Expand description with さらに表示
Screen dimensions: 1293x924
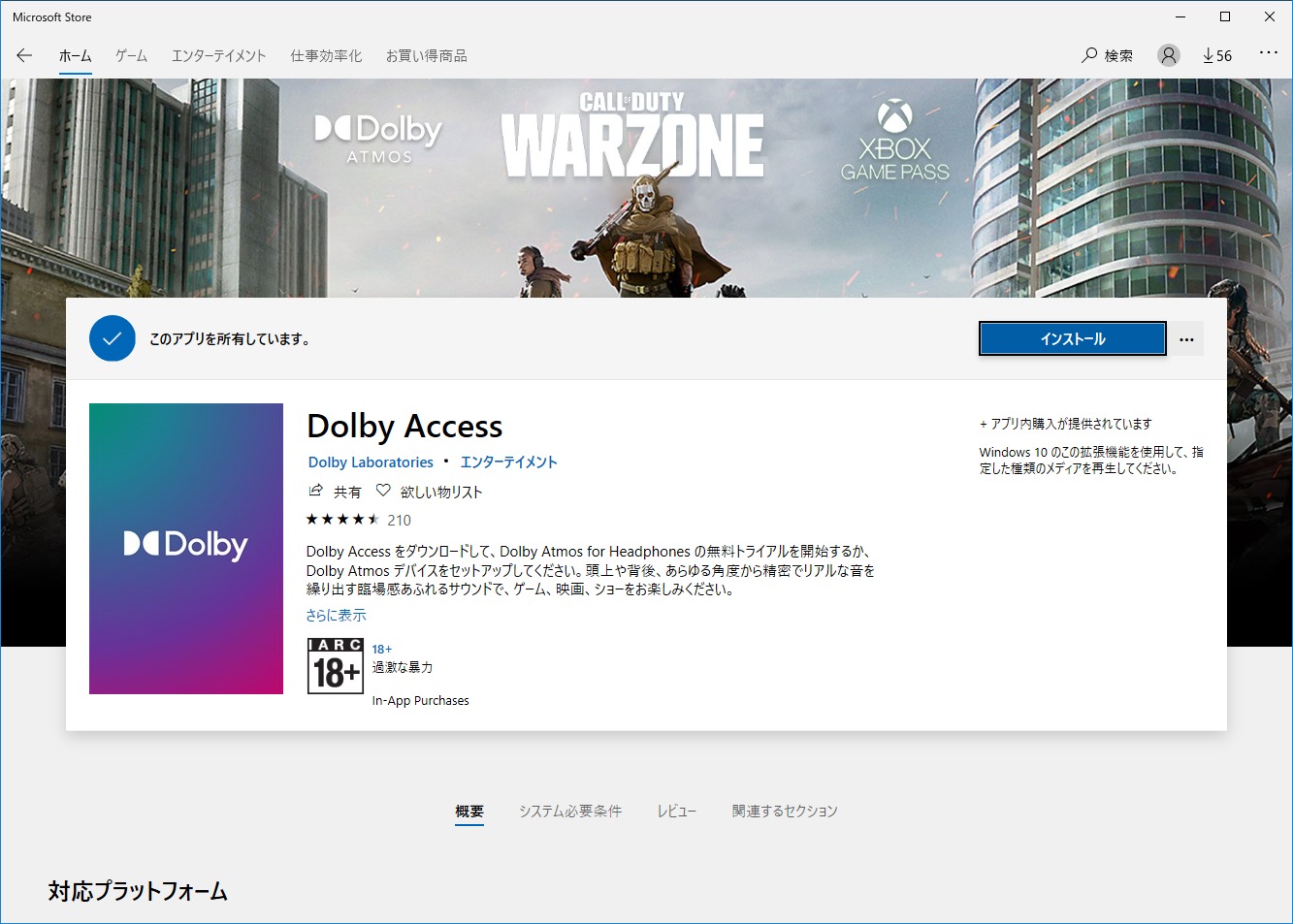(336, 615)
